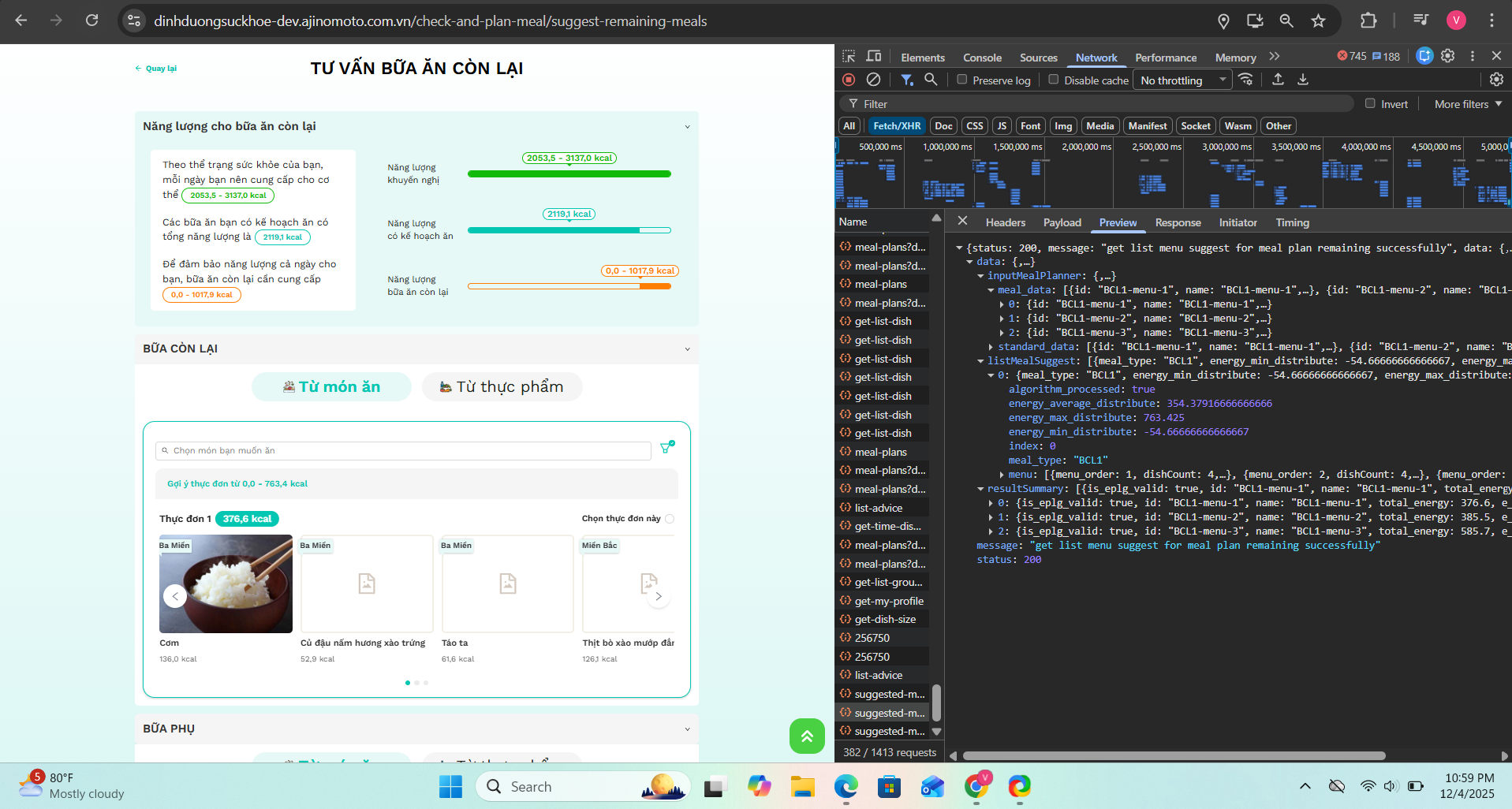Close the request details pane

click(962, 222)
